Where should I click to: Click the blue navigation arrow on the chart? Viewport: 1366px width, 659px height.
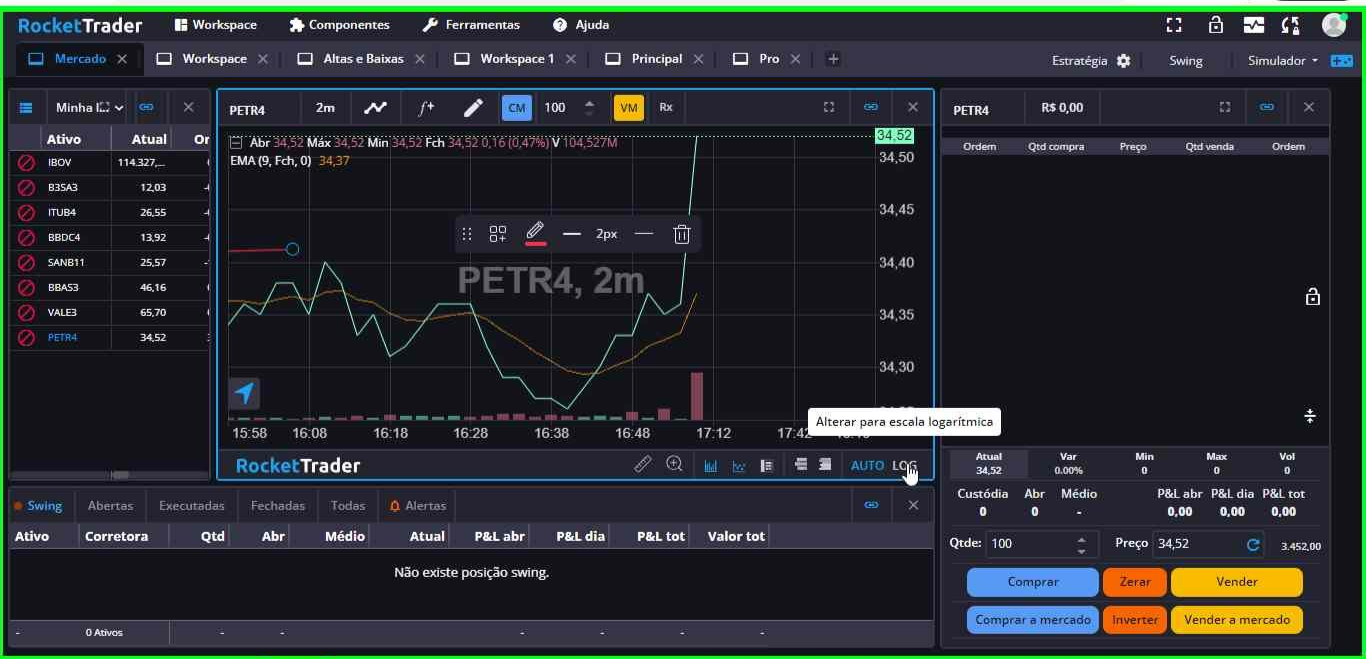pos(245,393)
